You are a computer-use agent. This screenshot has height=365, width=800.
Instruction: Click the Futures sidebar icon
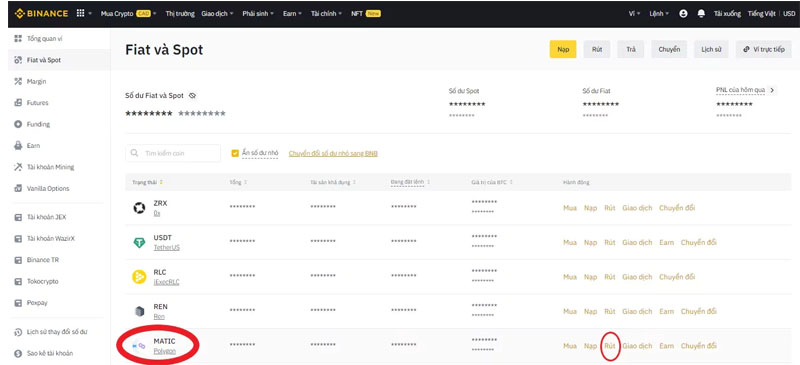point(18,103)
